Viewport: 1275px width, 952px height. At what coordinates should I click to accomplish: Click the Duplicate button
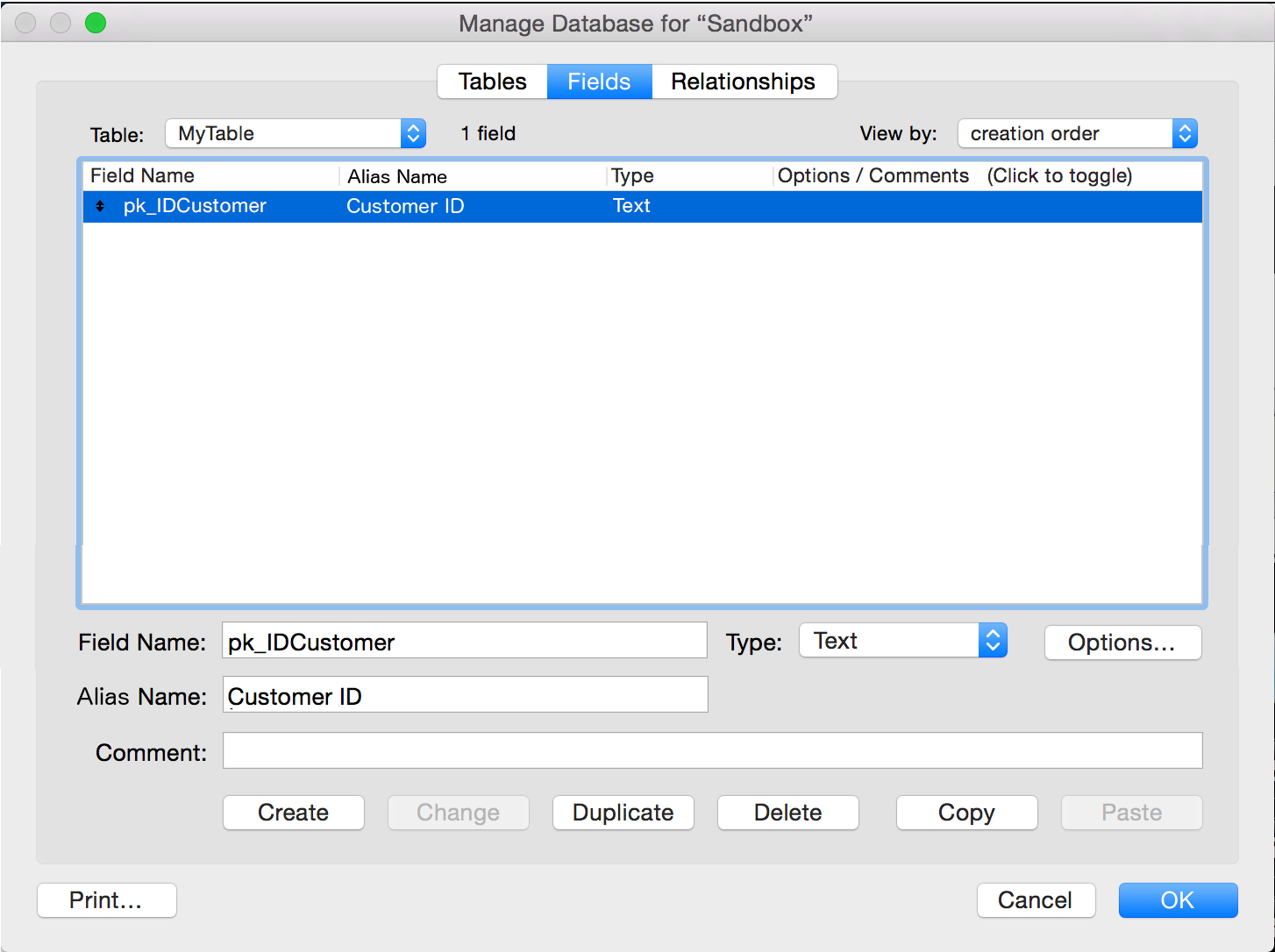coord(623,813)
